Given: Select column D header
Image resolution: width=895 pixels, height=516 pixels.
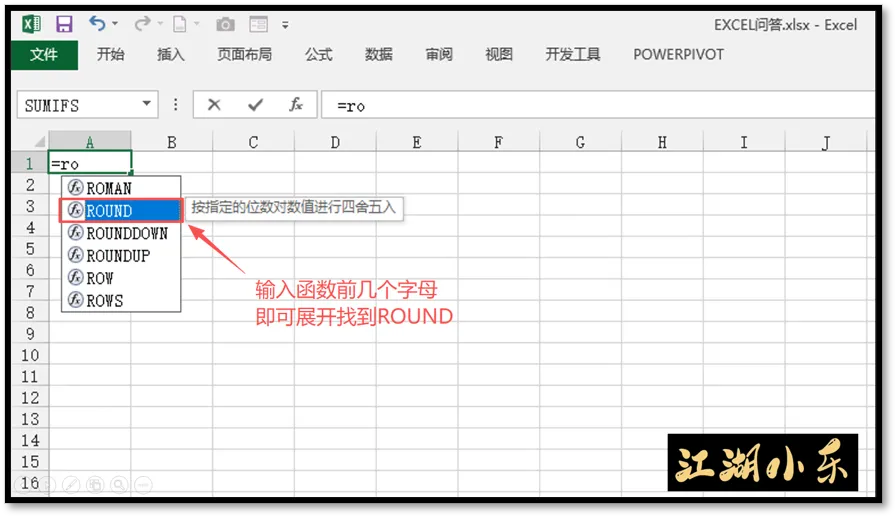Looking at the screenshot, I should (335, 142).
